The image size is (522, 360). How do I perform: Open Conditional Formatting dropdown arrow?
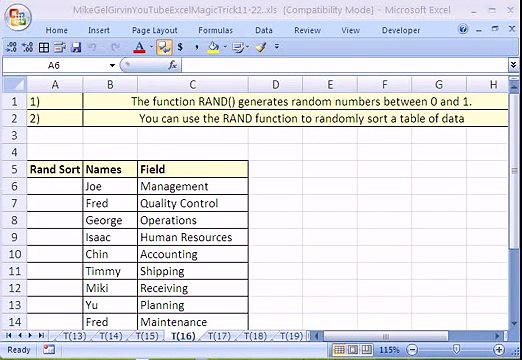tap(247, 47)
